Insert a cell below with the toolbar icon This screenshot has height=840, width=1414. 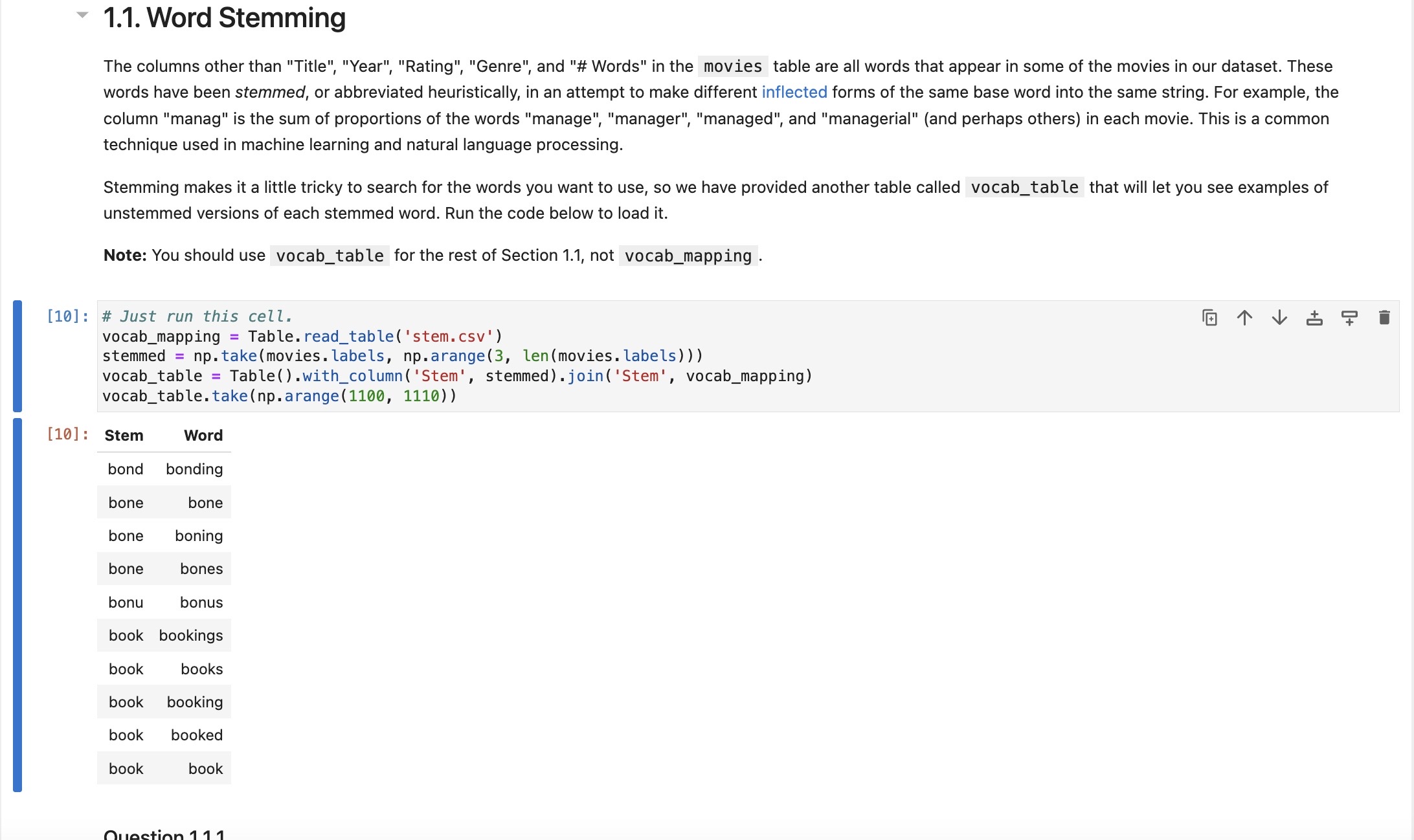click(1349, 318)
